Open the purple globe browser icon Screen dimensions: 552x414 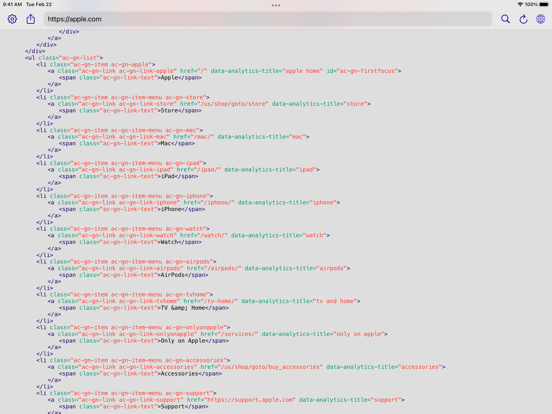pyautogui.click(x=541, y=19)
